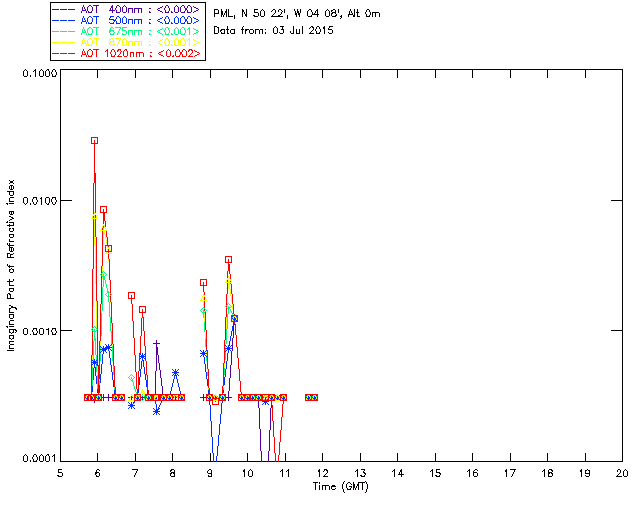
Task: Click the 0.0010 y-axis label
Action: click(x=39, y=331)
